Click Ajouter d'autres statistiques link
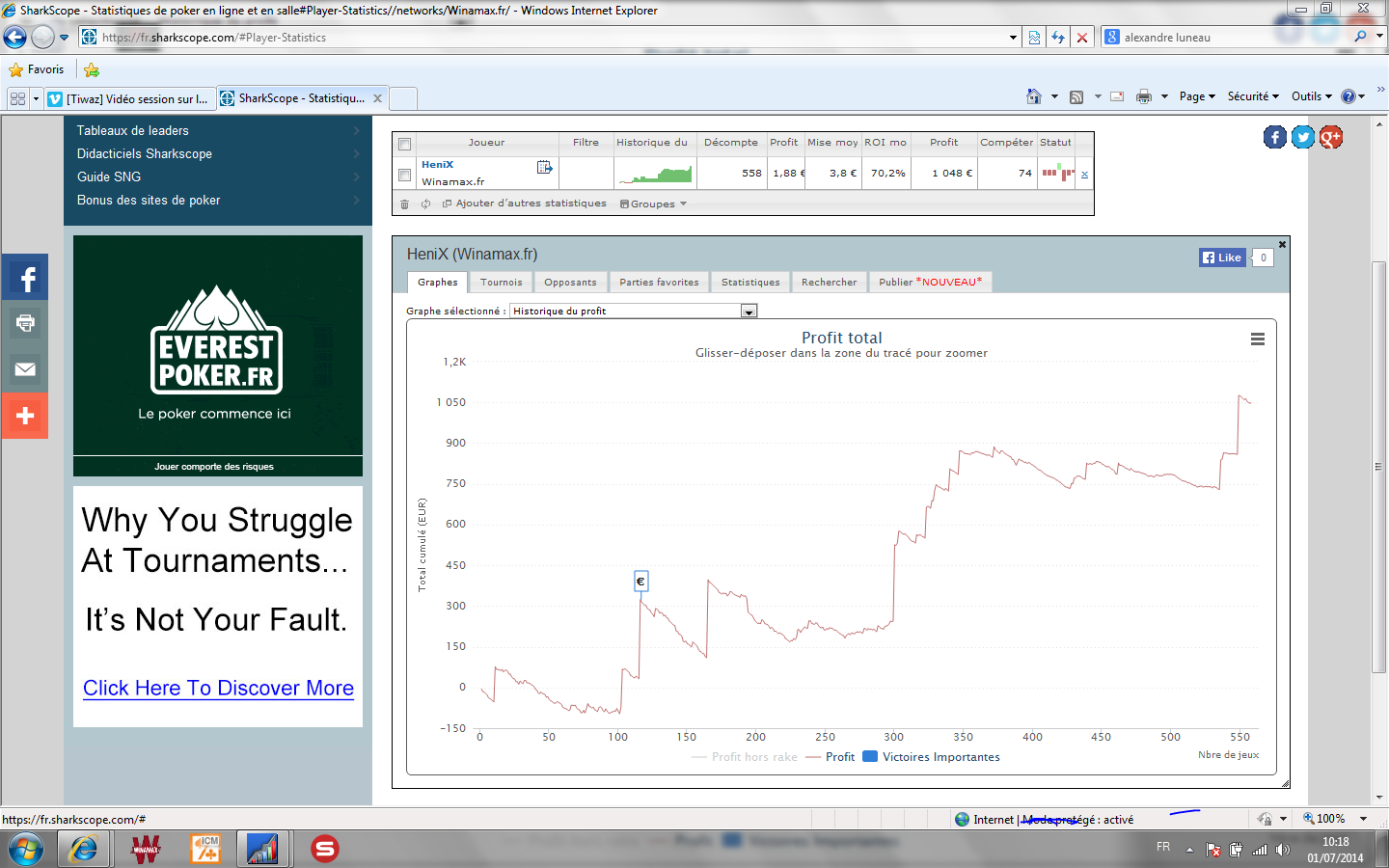This screenshot has height=868, width=1389. coord(531,203)
